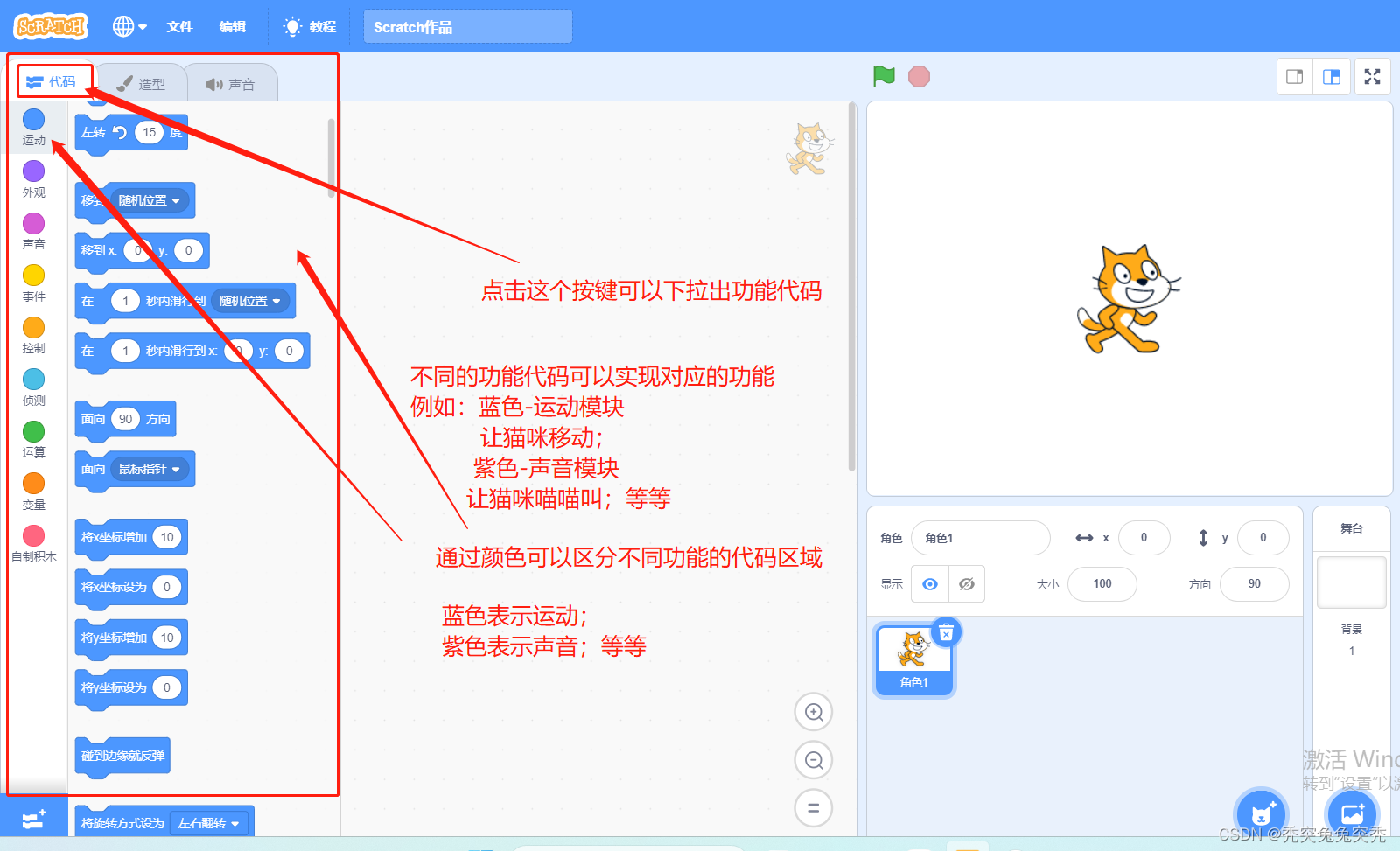Click the sprite y position field
Image resolution: width=1400 pixels, height=851 pixels.
[1263, 538]
